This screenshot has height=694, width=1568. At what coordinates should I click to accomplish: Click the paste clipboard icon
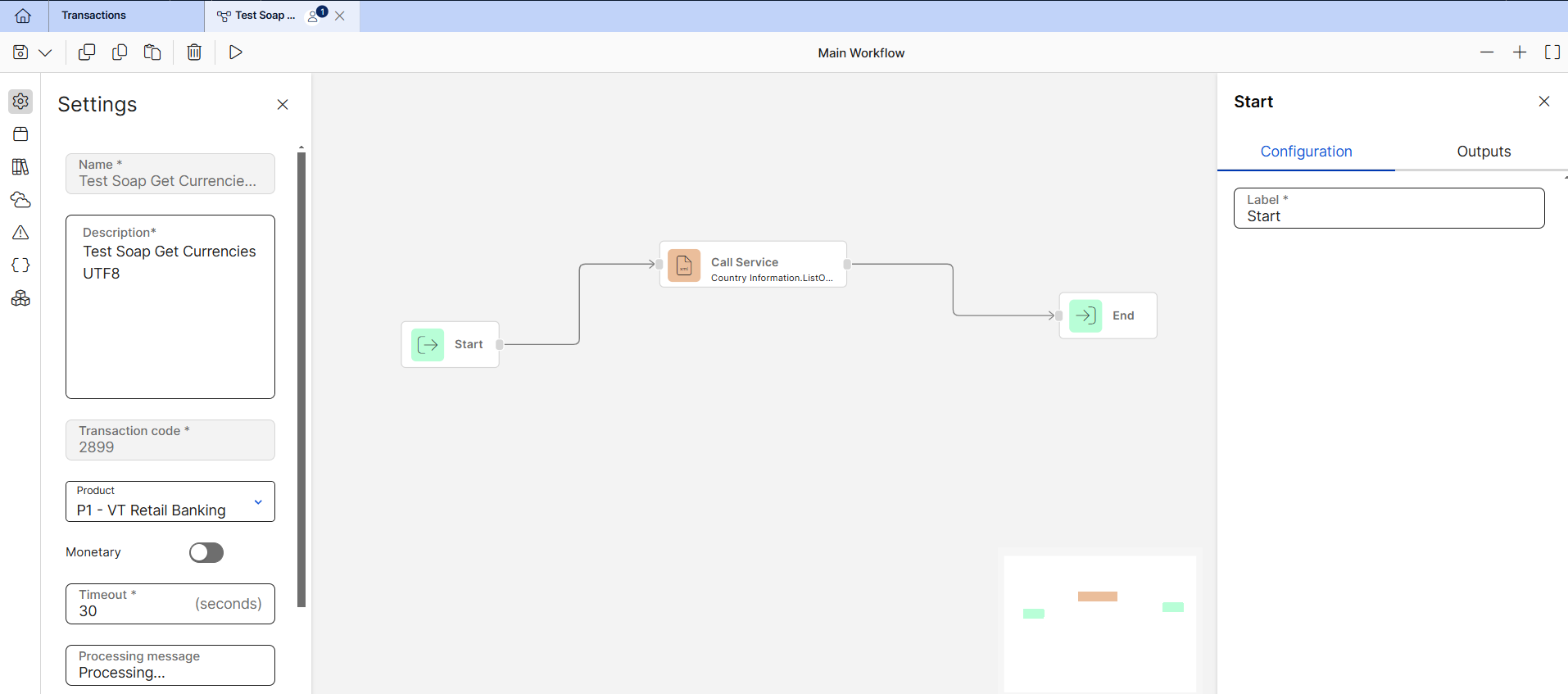click(x=152, y=52)
